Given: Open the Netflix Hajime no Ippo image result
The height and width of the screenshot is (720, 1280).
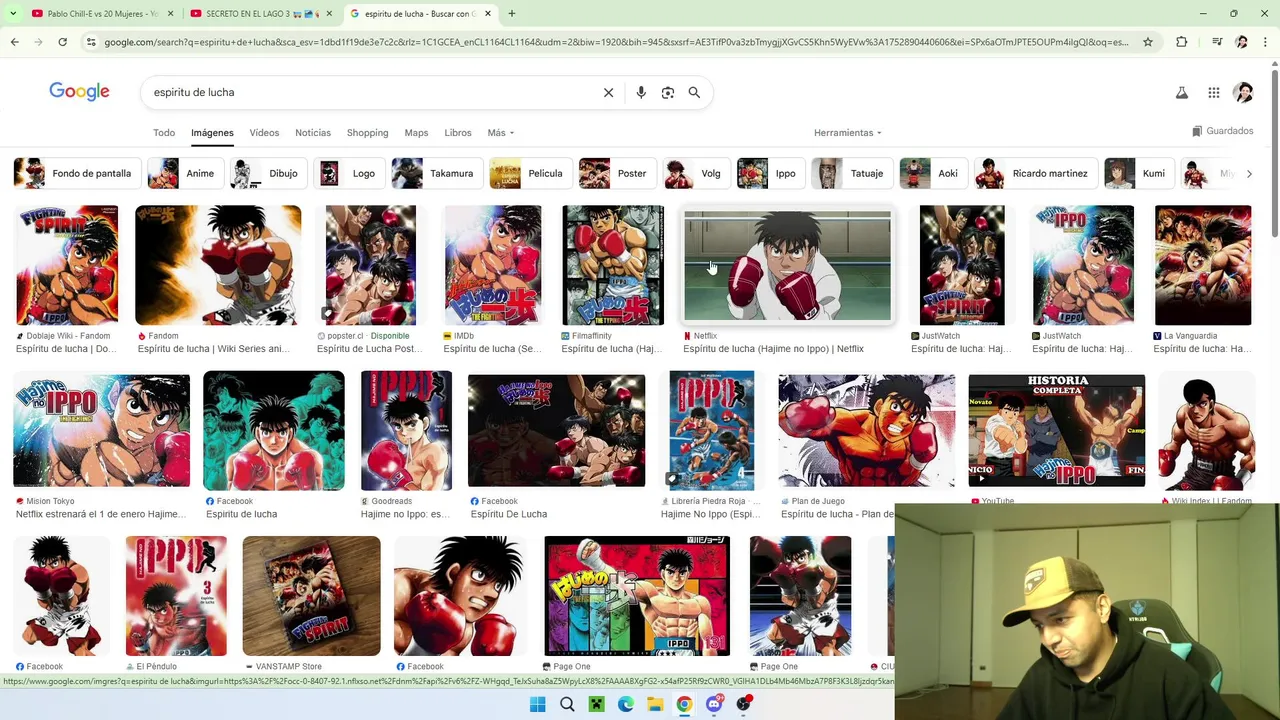Looking at the screenshot, I should tap(787, 266).
